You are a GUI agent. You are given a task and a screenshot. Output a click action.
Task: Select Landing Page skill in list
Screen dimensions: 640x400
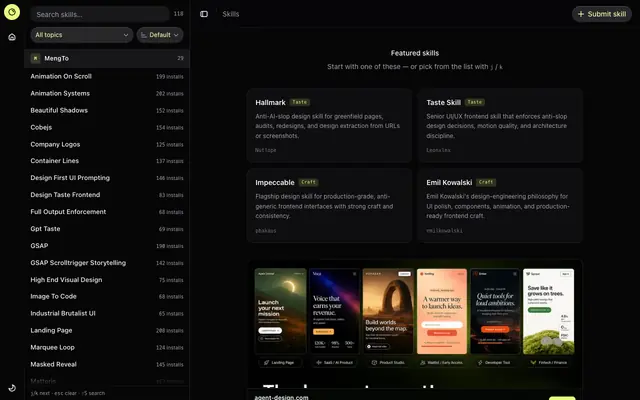coord(107,331)
